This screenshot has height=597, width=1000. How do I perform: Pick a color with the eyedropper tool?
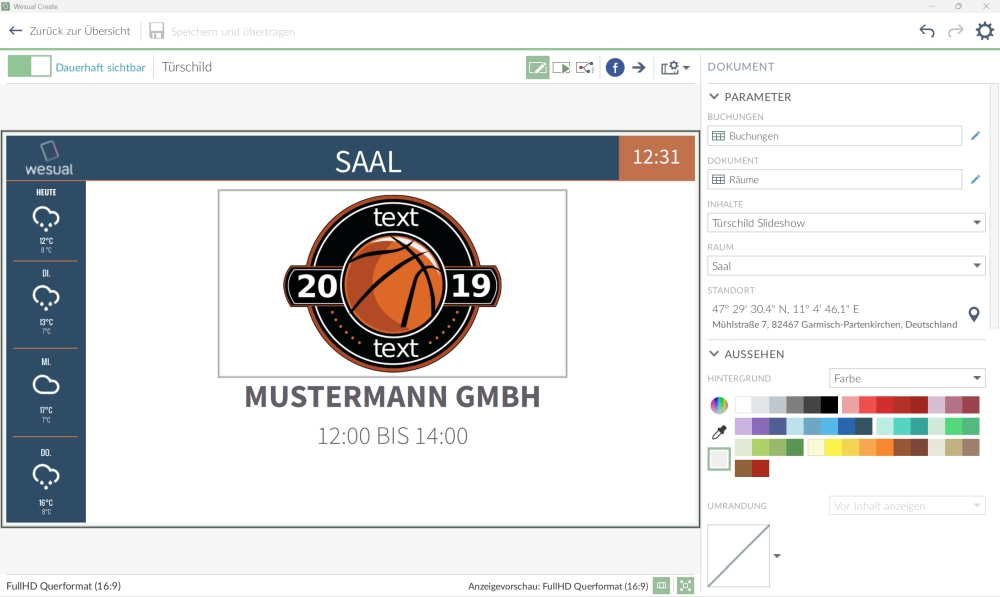(719, 432)
